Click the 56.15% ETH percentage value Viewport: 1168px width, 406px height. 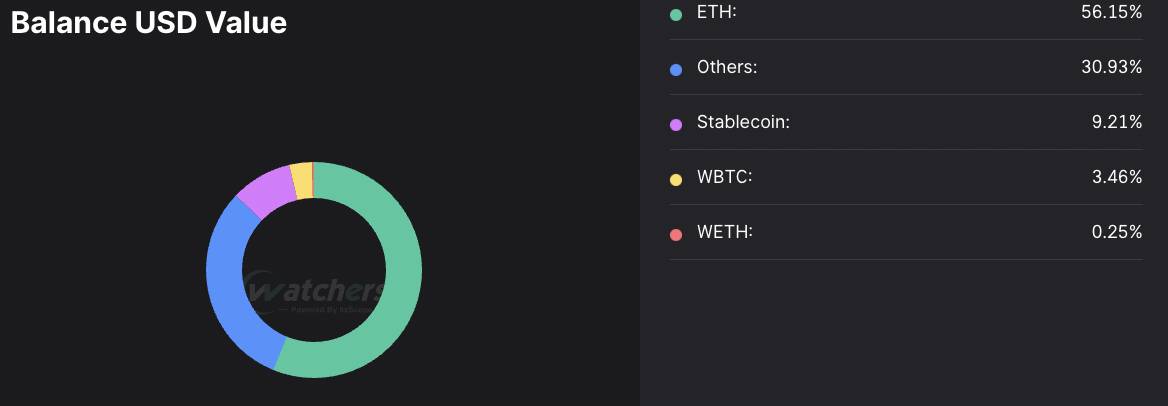[x=1111, y=12]
